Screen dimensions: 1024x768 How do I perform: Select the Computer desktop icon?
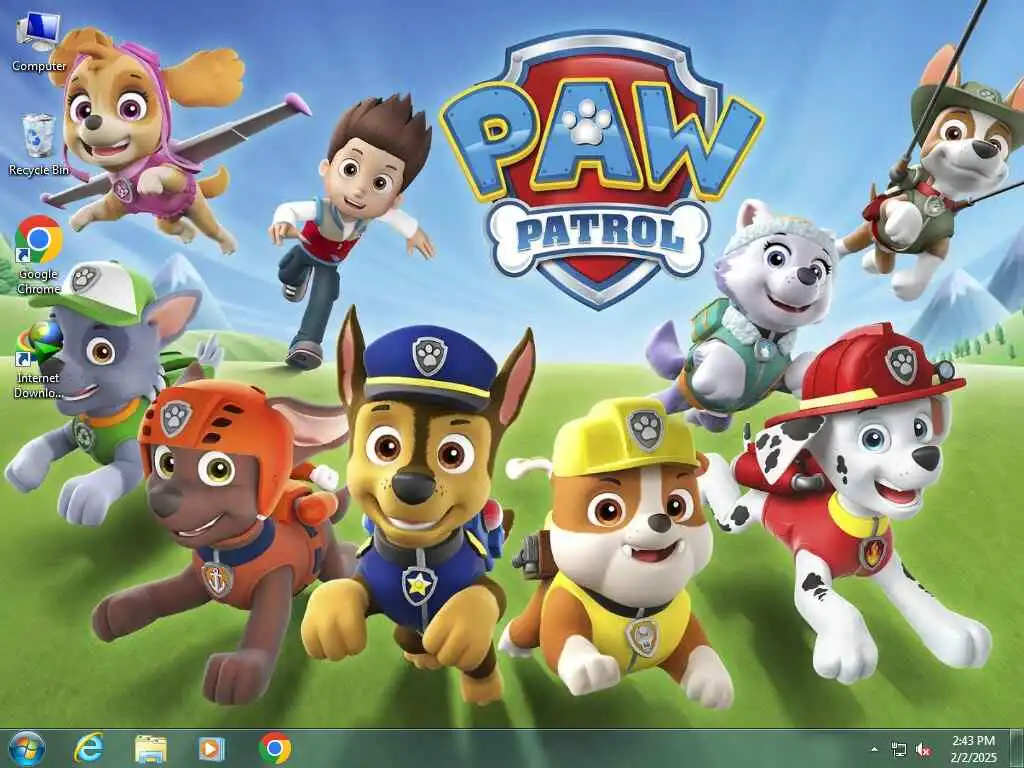(x=38, y=42)
